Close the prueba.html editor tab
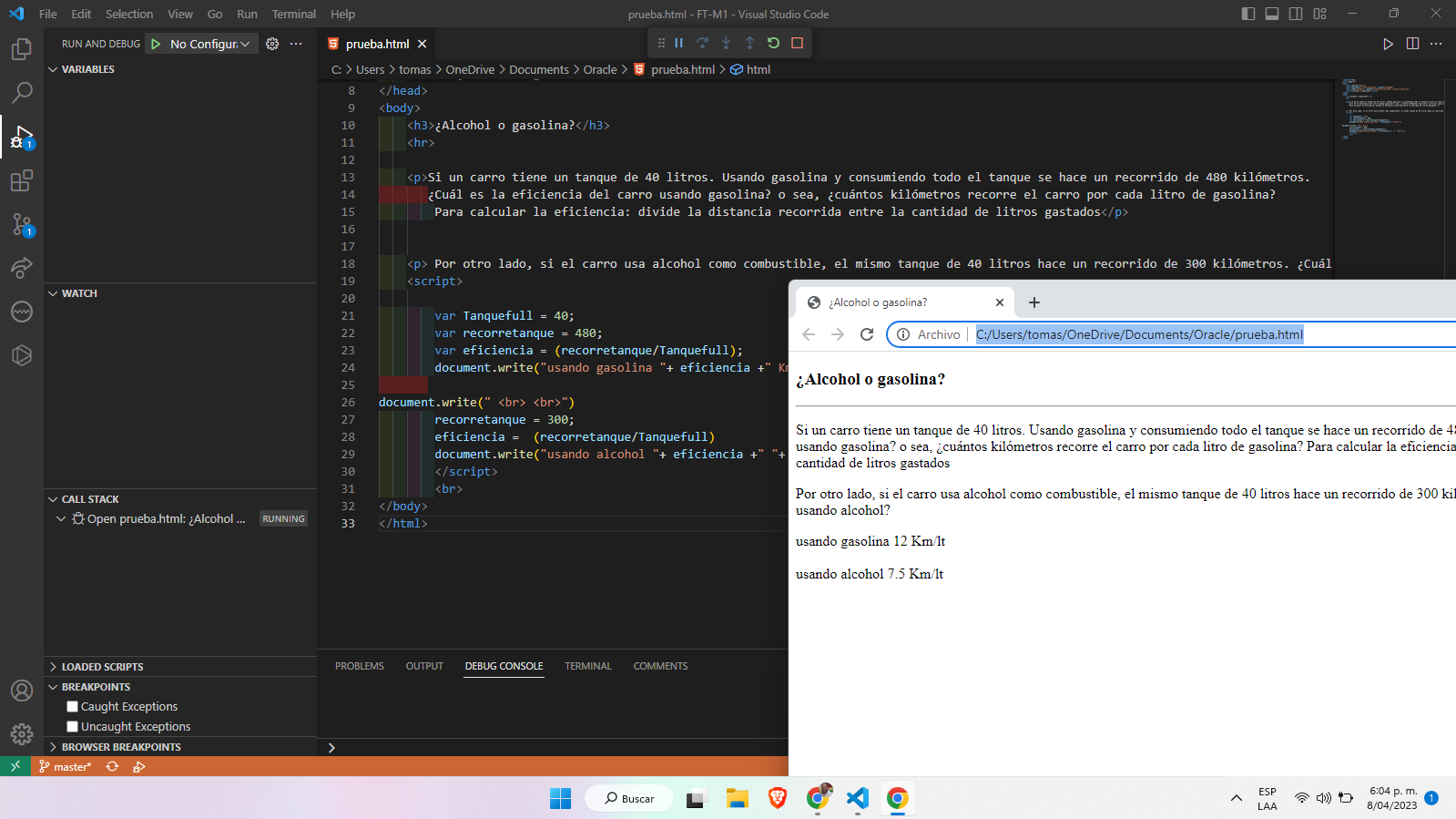The height and width of the screenshot is (819, 1456). [423, 44]
